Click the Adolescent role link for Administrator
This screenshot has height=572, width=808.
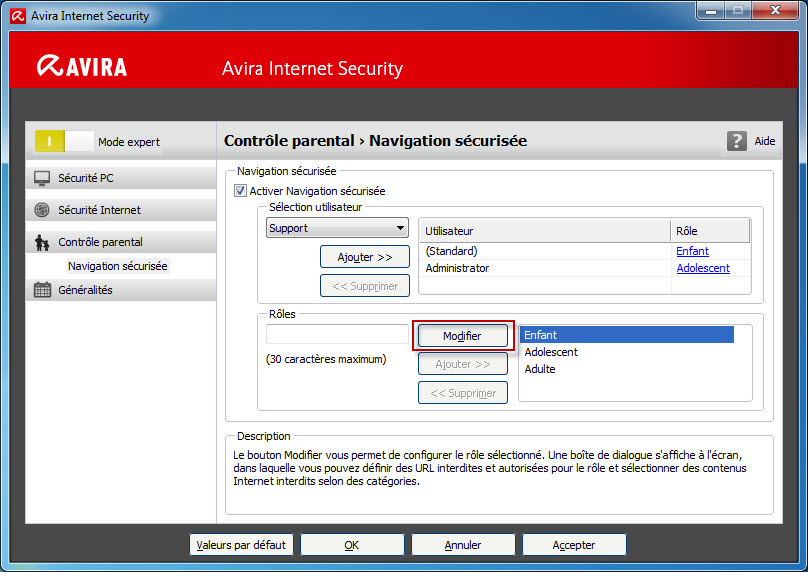point(703,268)
